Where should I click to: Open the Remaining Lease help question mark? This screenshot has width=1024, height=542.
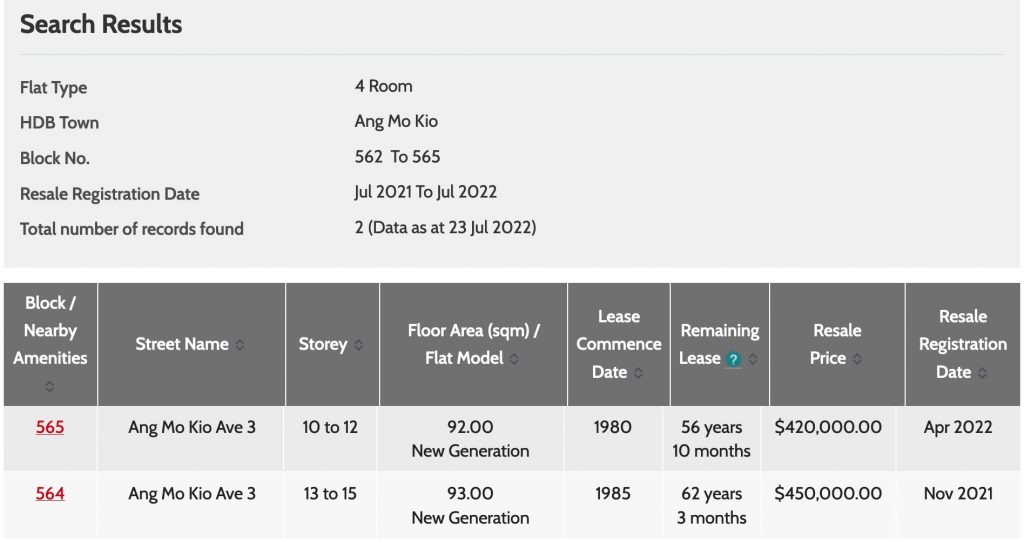click(x=734, y=359)
